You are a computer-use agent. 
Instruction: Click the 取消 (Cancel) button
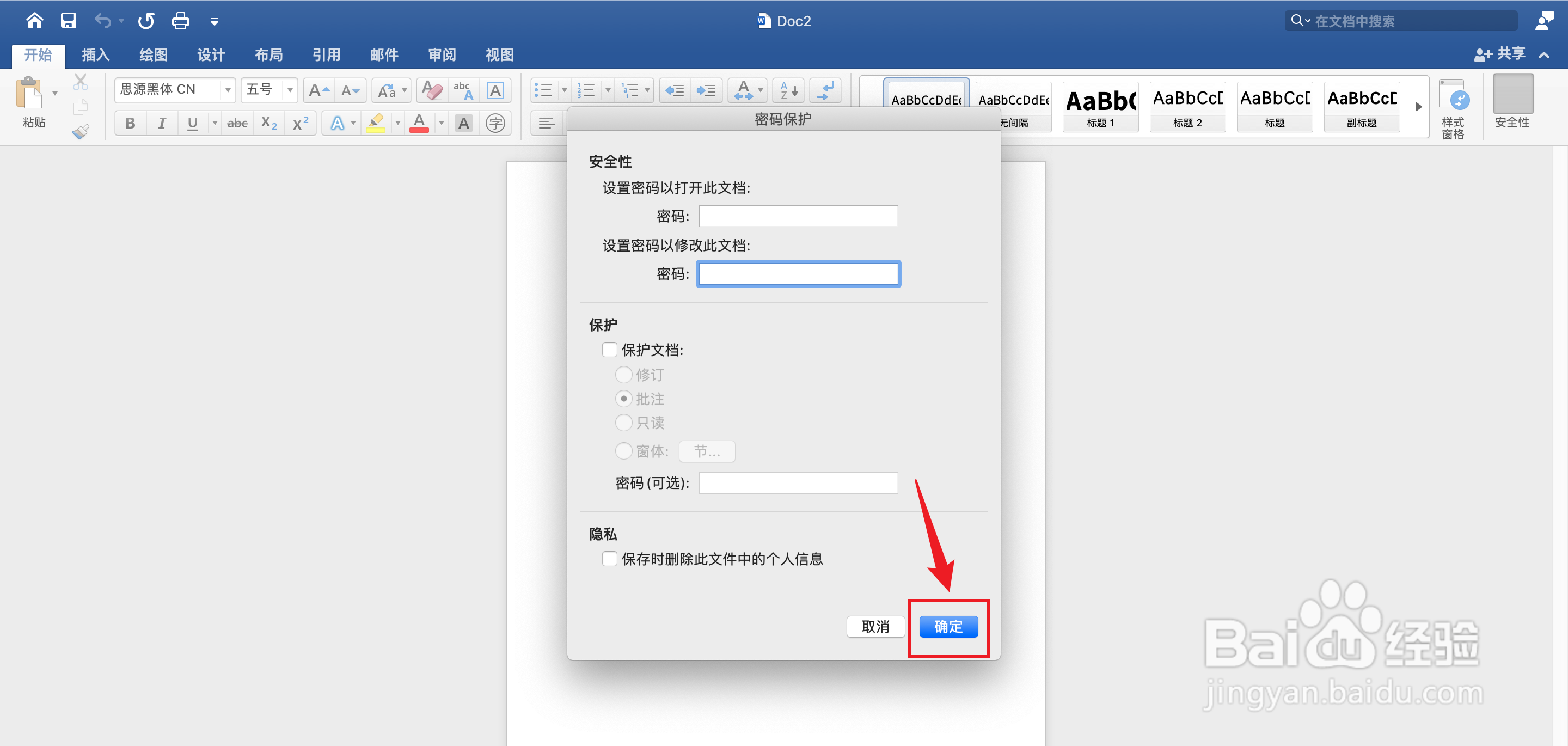pyautogui.click(x=875, y=627)
